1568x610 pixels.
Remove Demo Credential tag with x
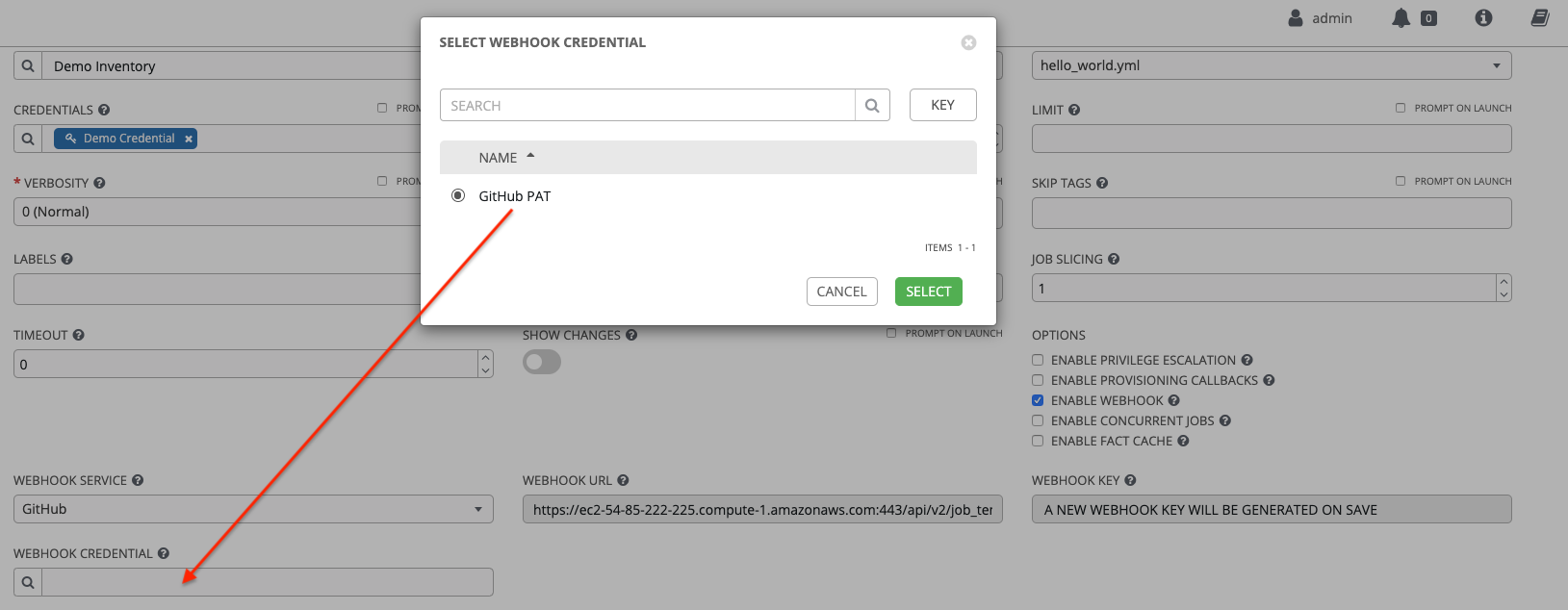(189, 139)
